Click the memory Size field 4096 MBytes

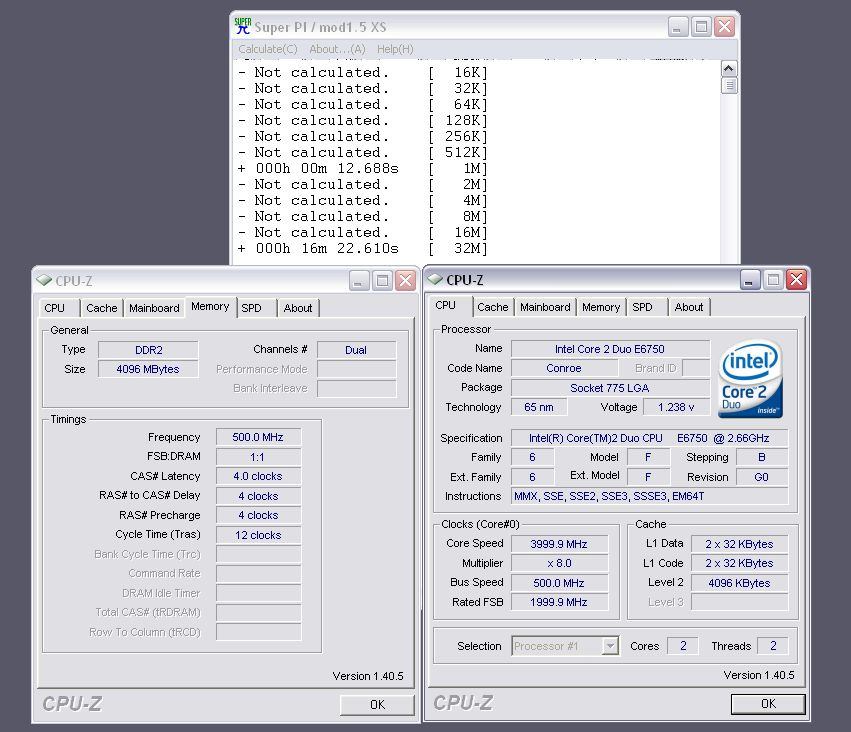[x=148, y=369]
